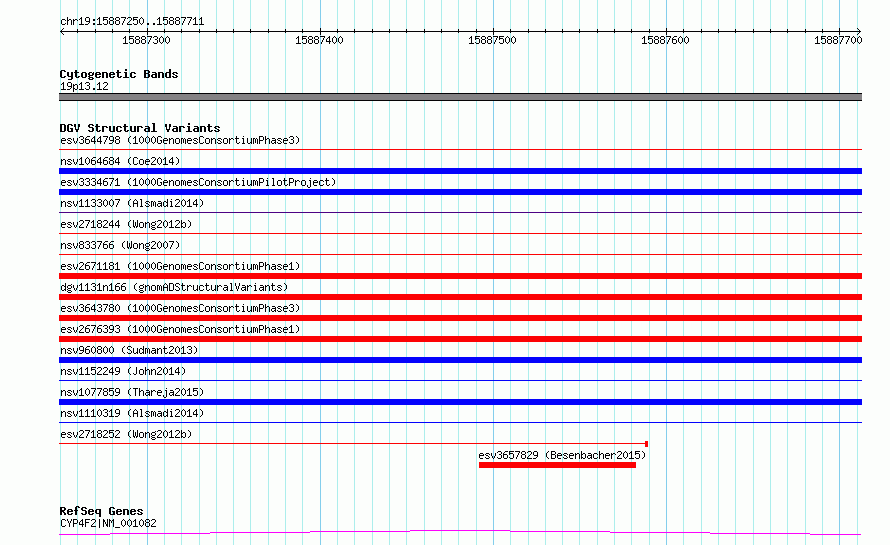Click the nsv1133007 (Alsmadi2014) variant label
Screen dimensions: 890x545
(x=132, y=203)
